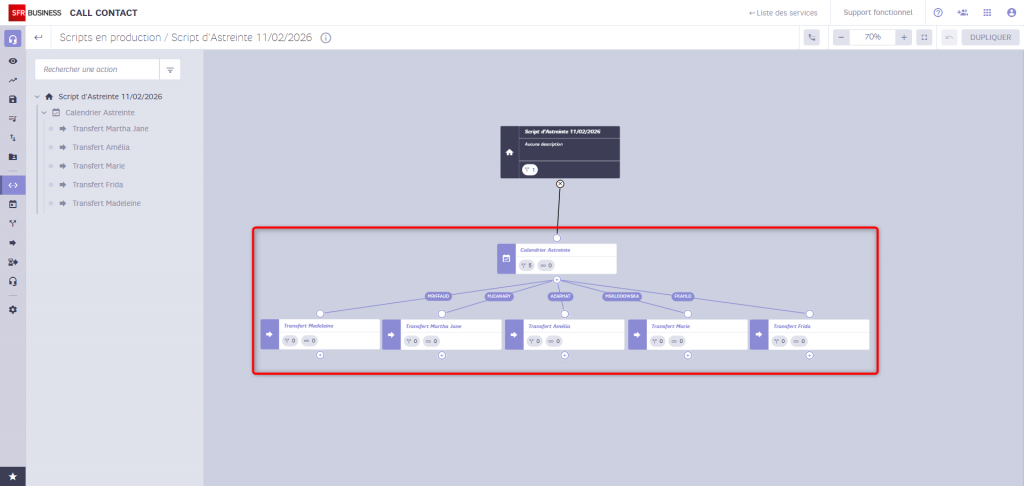Open the help question mark icon
Viewport: 1024px width, 486px height.
pos(938,13)
